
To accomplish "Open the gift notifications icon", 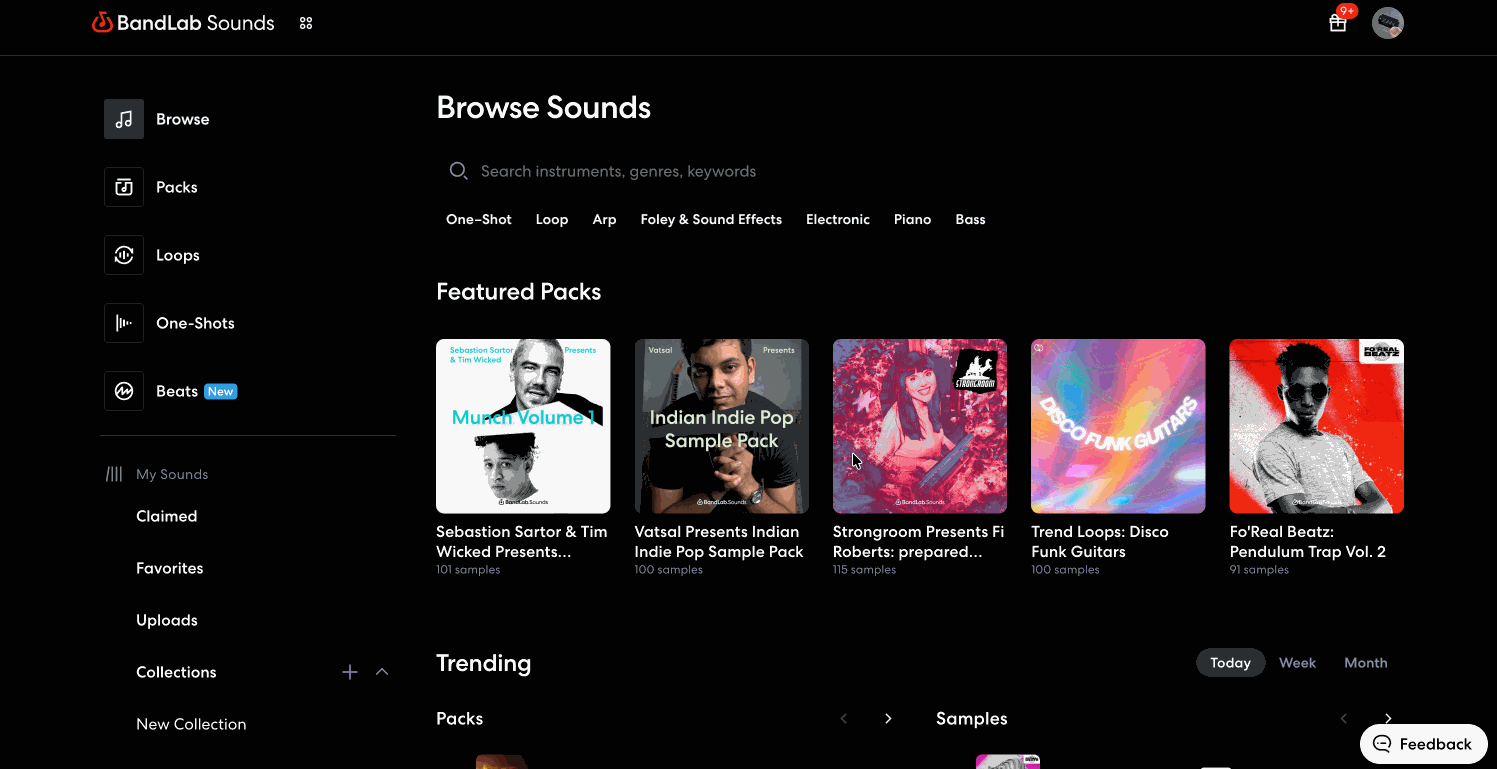I will click(x=1337, y=23).
